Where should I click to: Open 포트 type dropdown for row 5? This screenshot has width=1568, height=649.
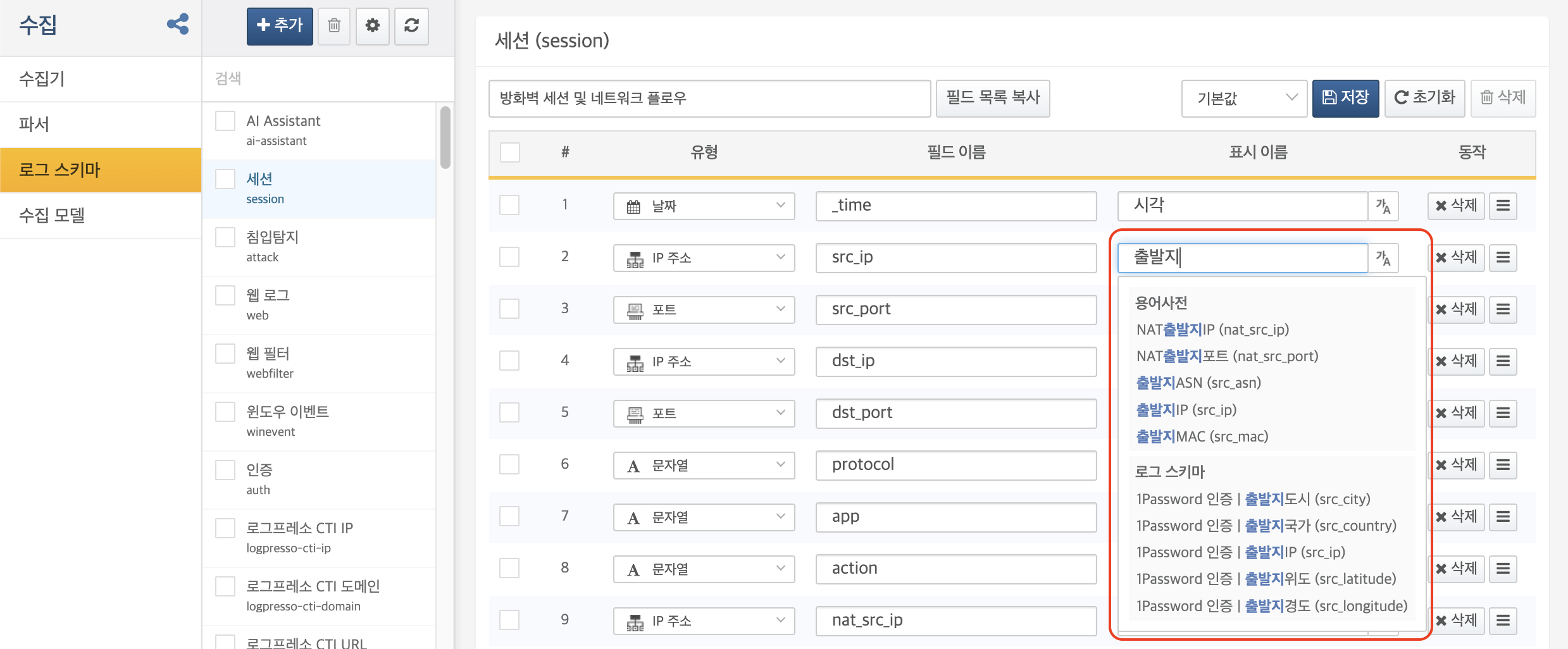pos(704,414)
